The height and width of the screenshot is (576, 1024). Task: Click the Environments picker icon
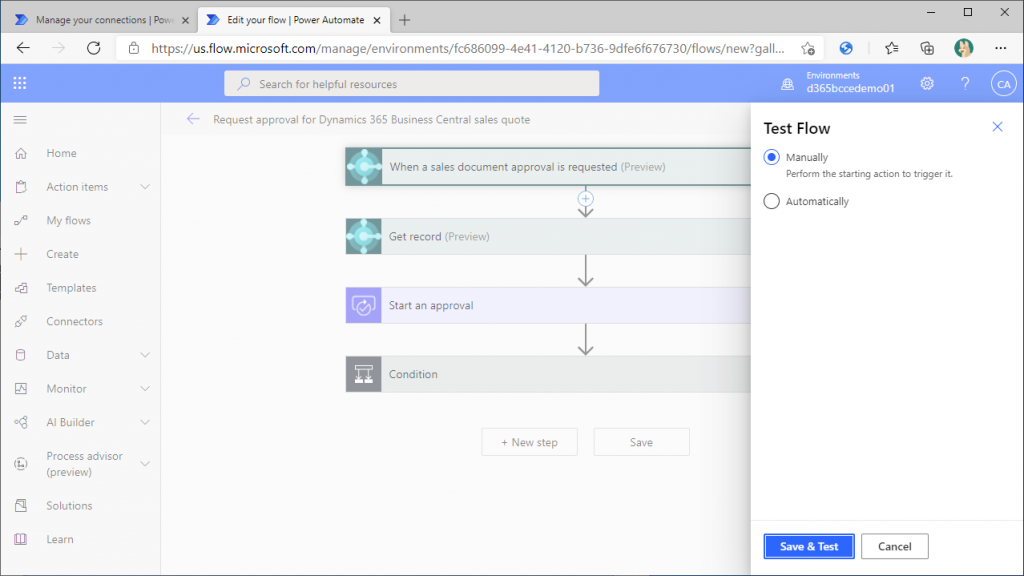pos(788,84)
